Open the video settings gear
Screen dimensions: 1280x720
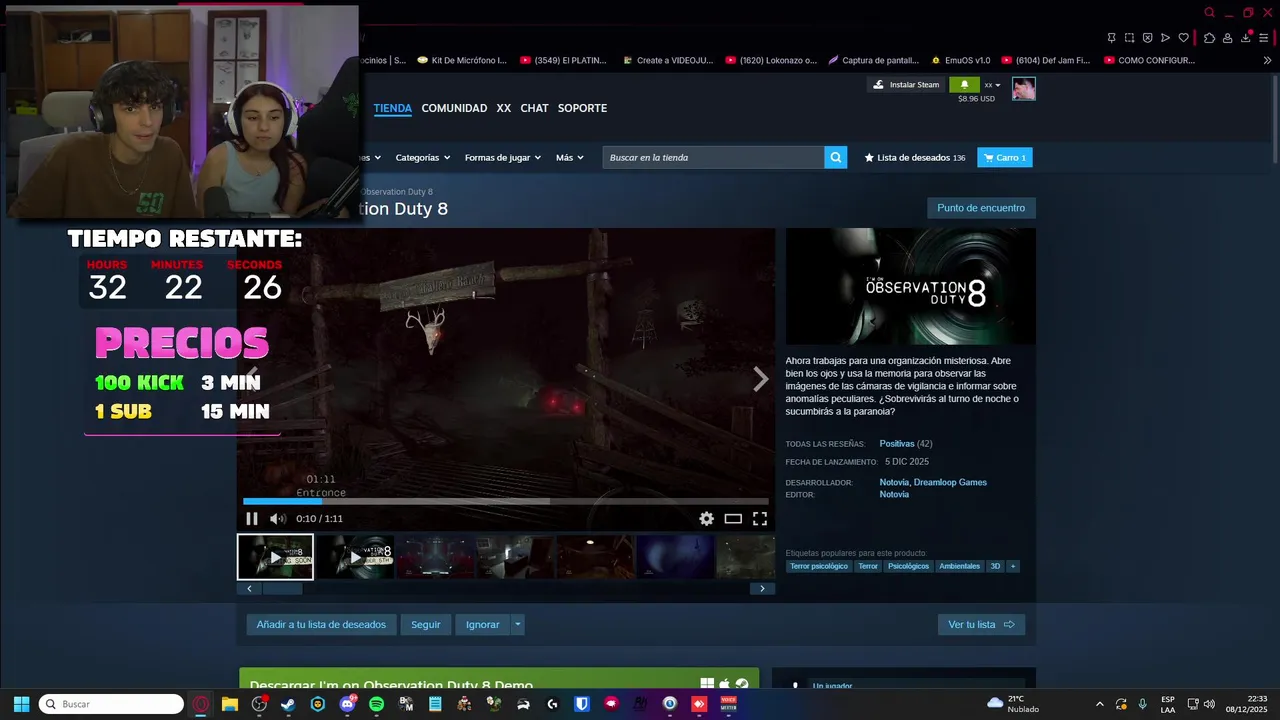coord(706,518)
